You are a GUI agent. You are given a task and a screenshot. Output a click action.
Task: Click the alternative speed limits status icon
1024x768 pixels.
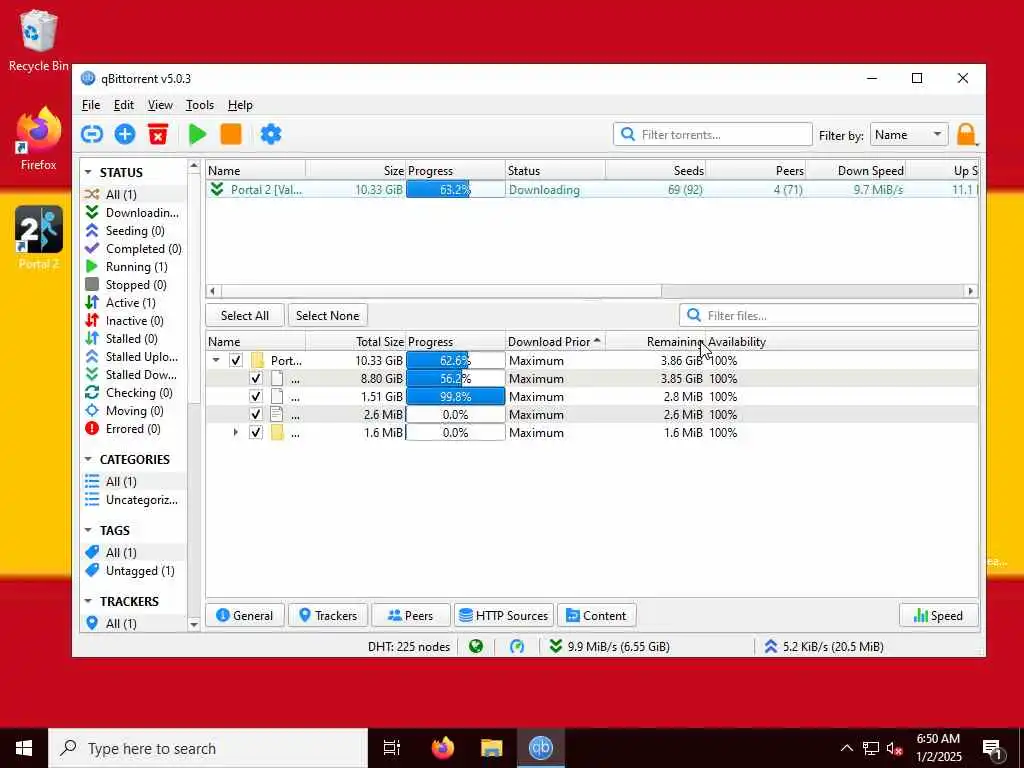pyautogui.click(x=517, y=647)
